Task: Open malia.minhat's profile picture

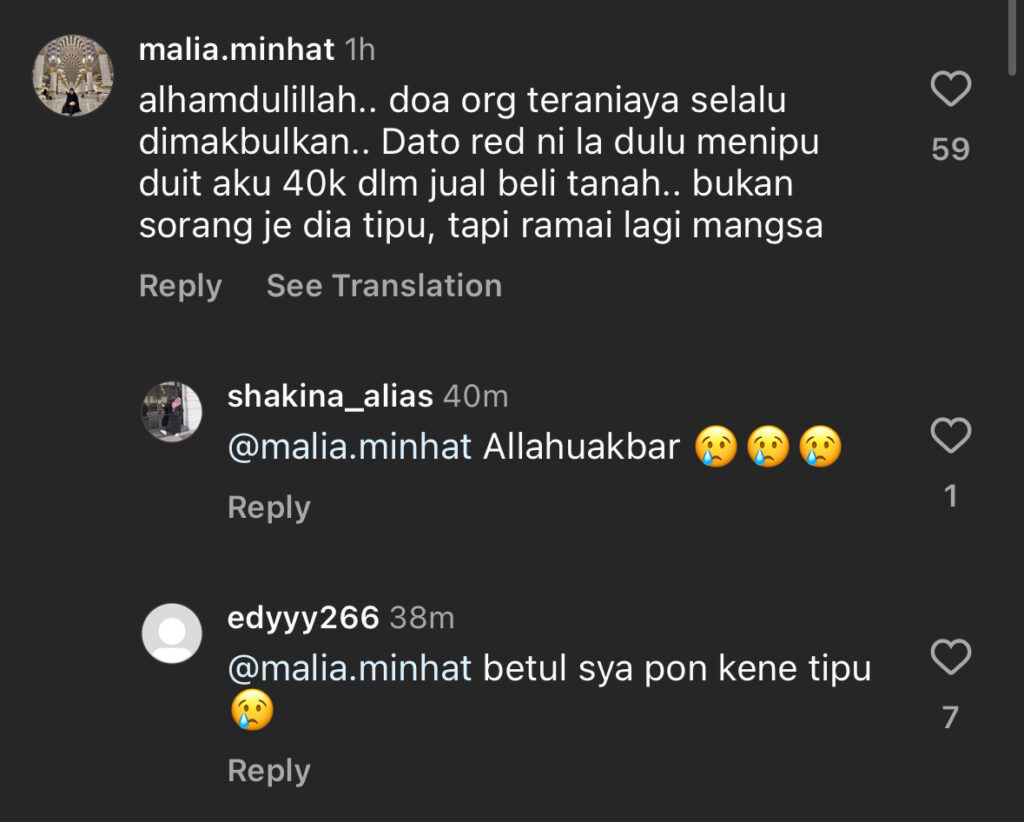Action: pyautogui.click(x=73, y=75)
